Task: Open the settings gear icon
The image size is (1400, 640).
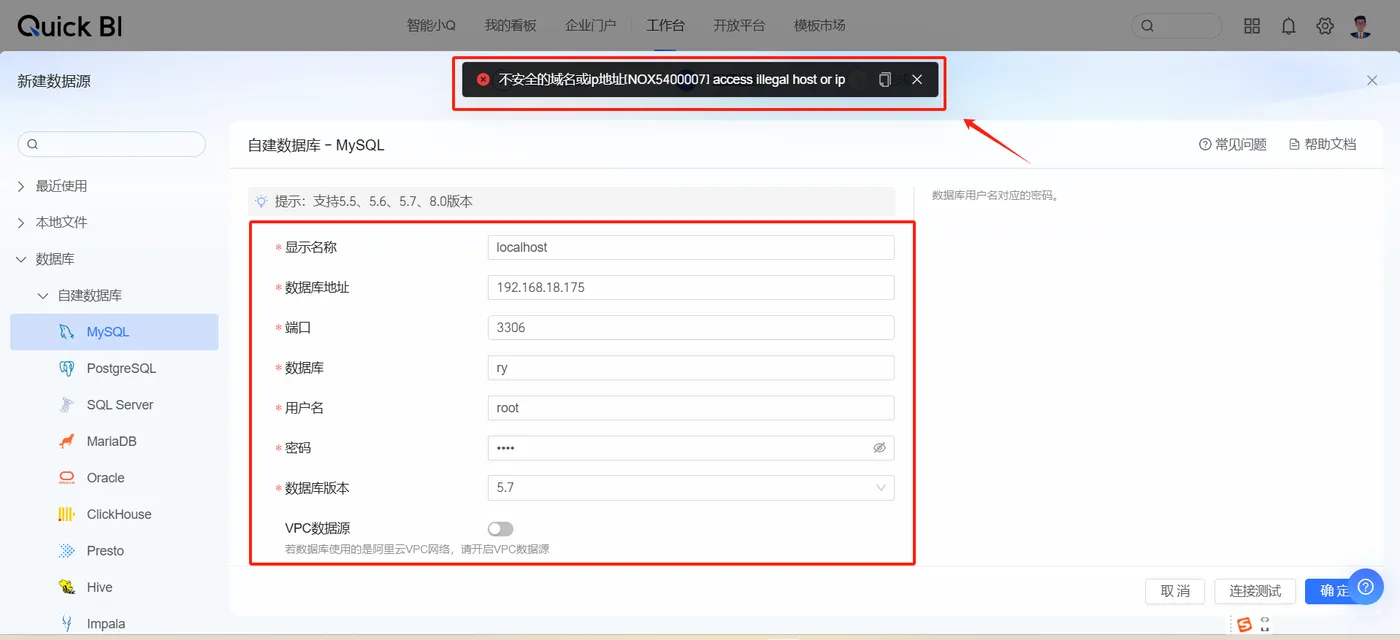Action: point(1325,26)
